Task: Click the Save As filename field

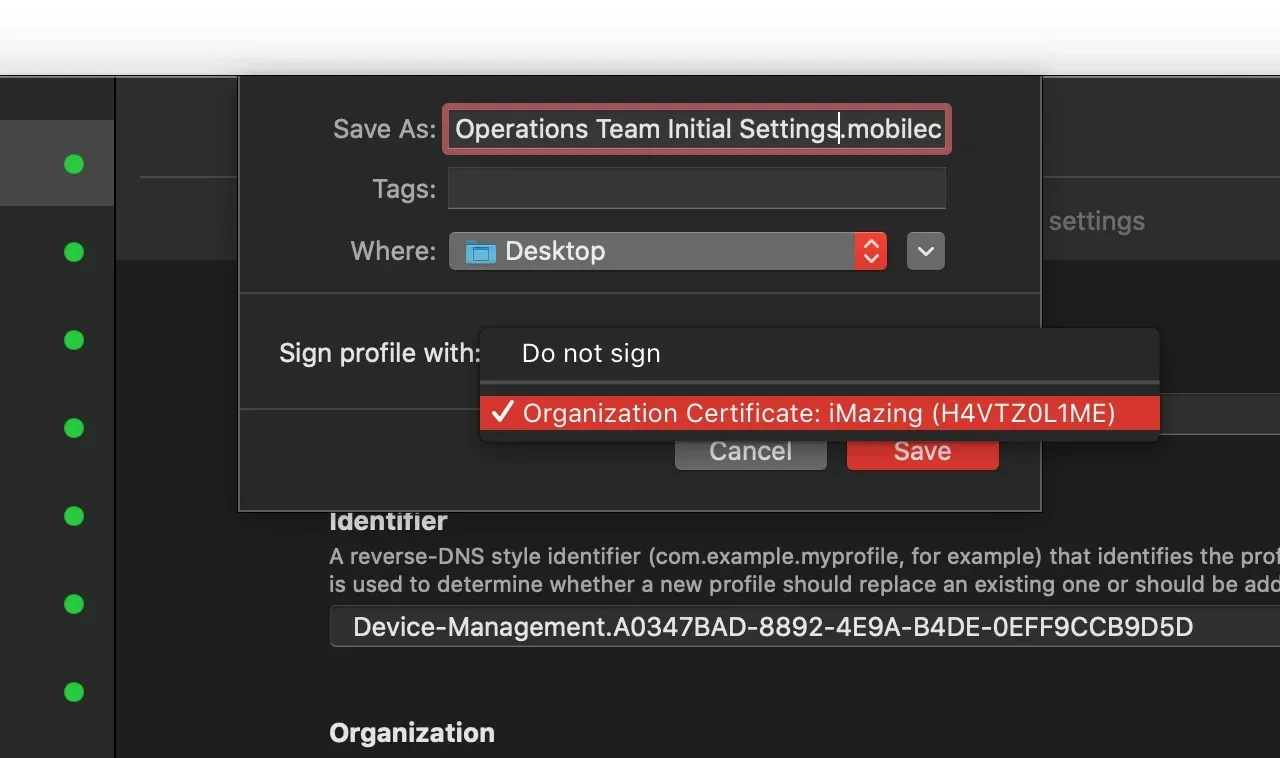Action: (x=696, y=129)
